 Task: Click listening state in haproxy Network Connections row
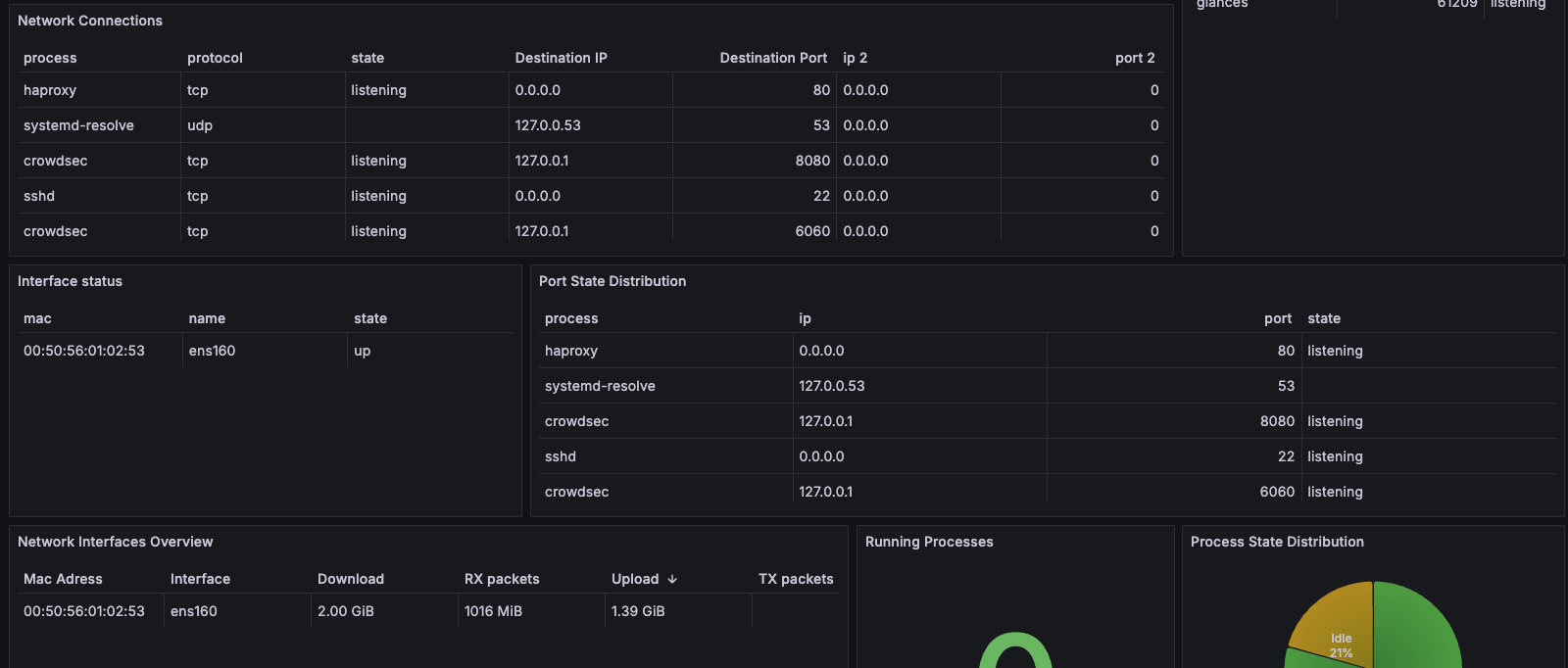point(378,90)
